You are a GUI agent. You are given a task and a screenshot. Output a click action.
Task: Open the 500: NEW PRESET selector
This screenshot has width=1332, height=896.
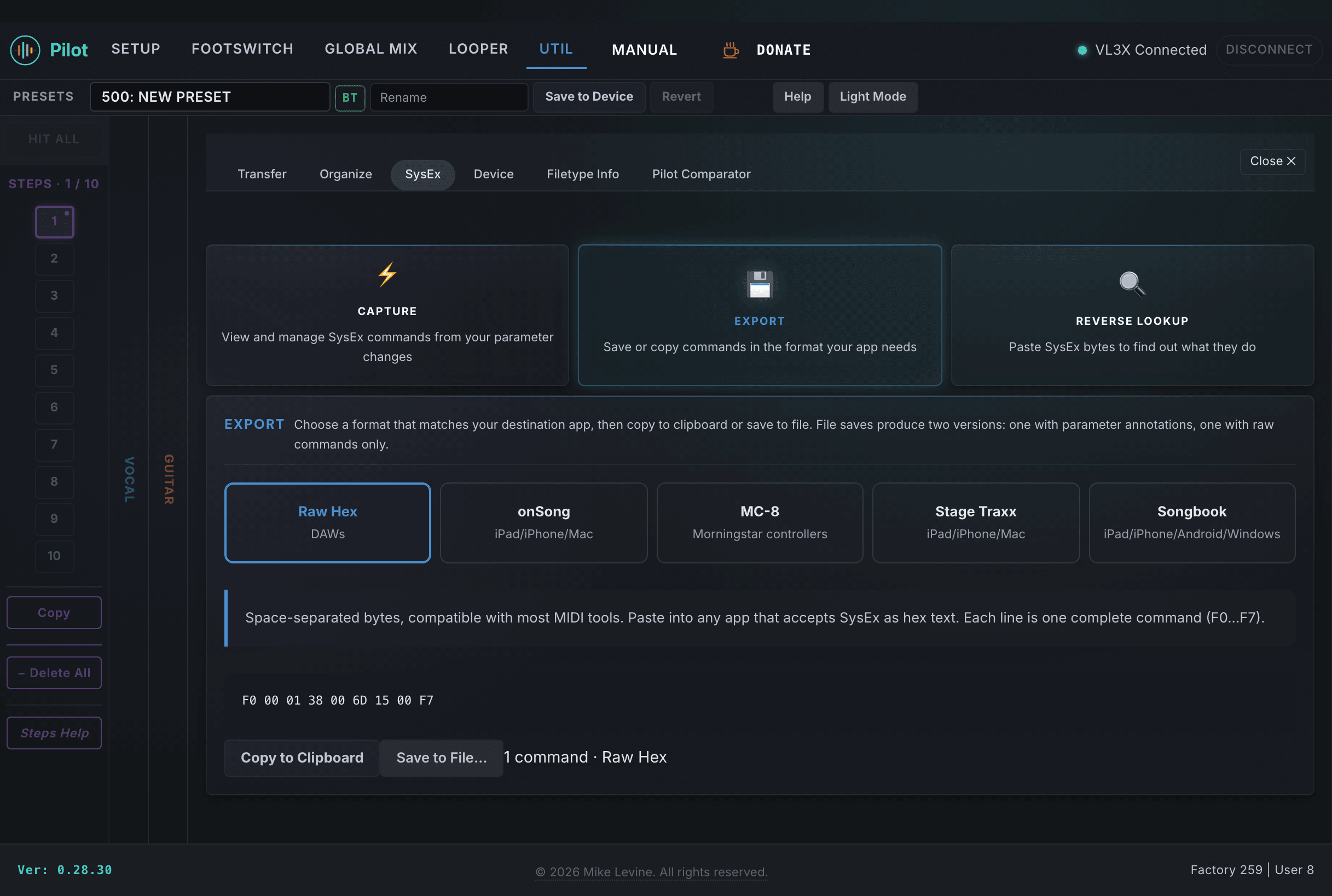210,97
